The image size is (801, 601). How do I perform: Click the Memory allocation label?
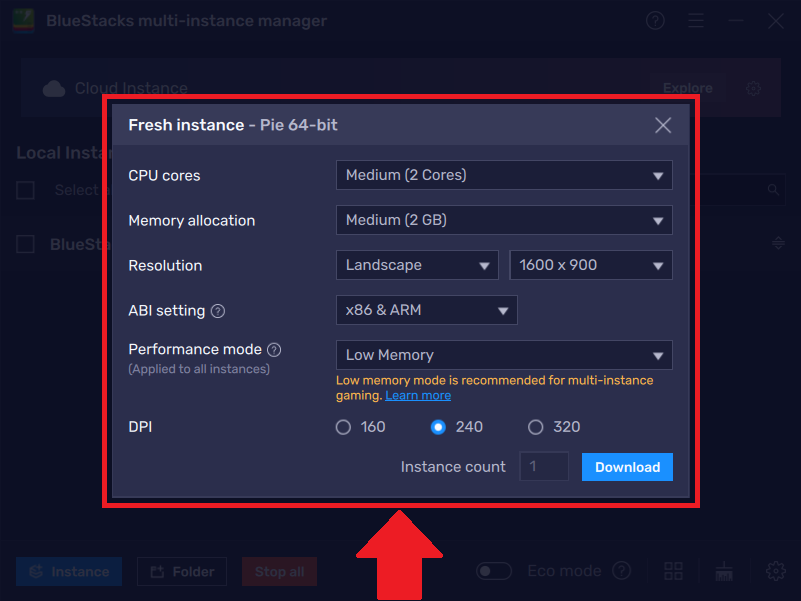point(192,221)
